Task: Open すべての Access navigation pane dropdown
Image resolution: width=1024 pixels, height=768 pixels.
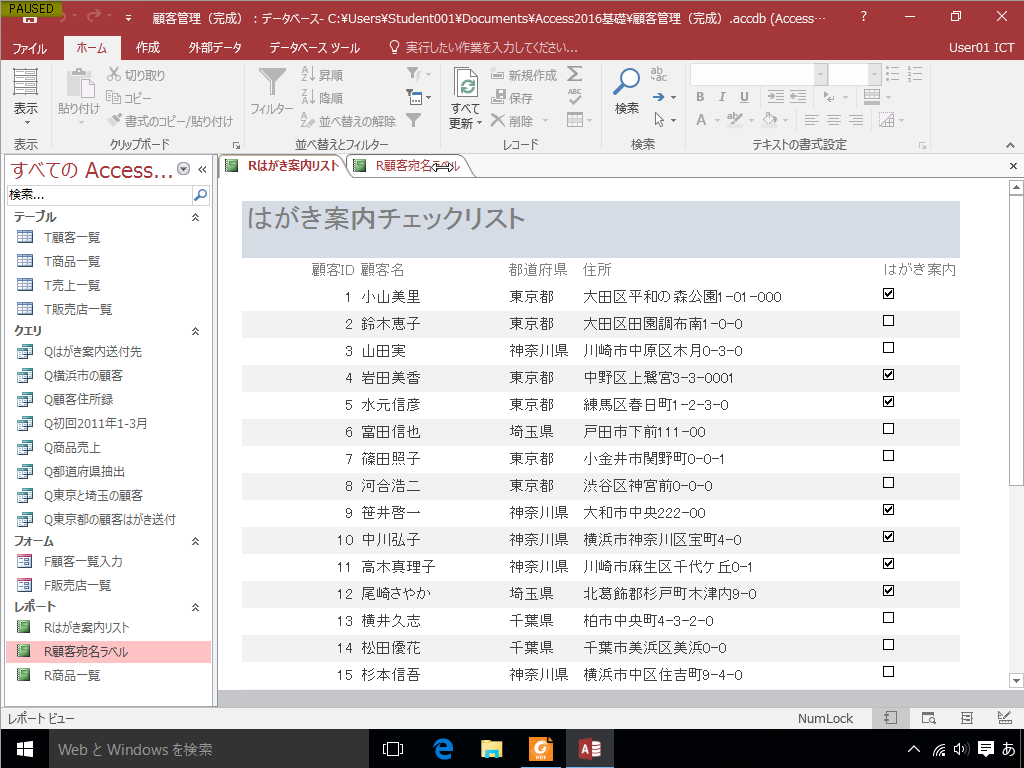Action: [183, 170]
